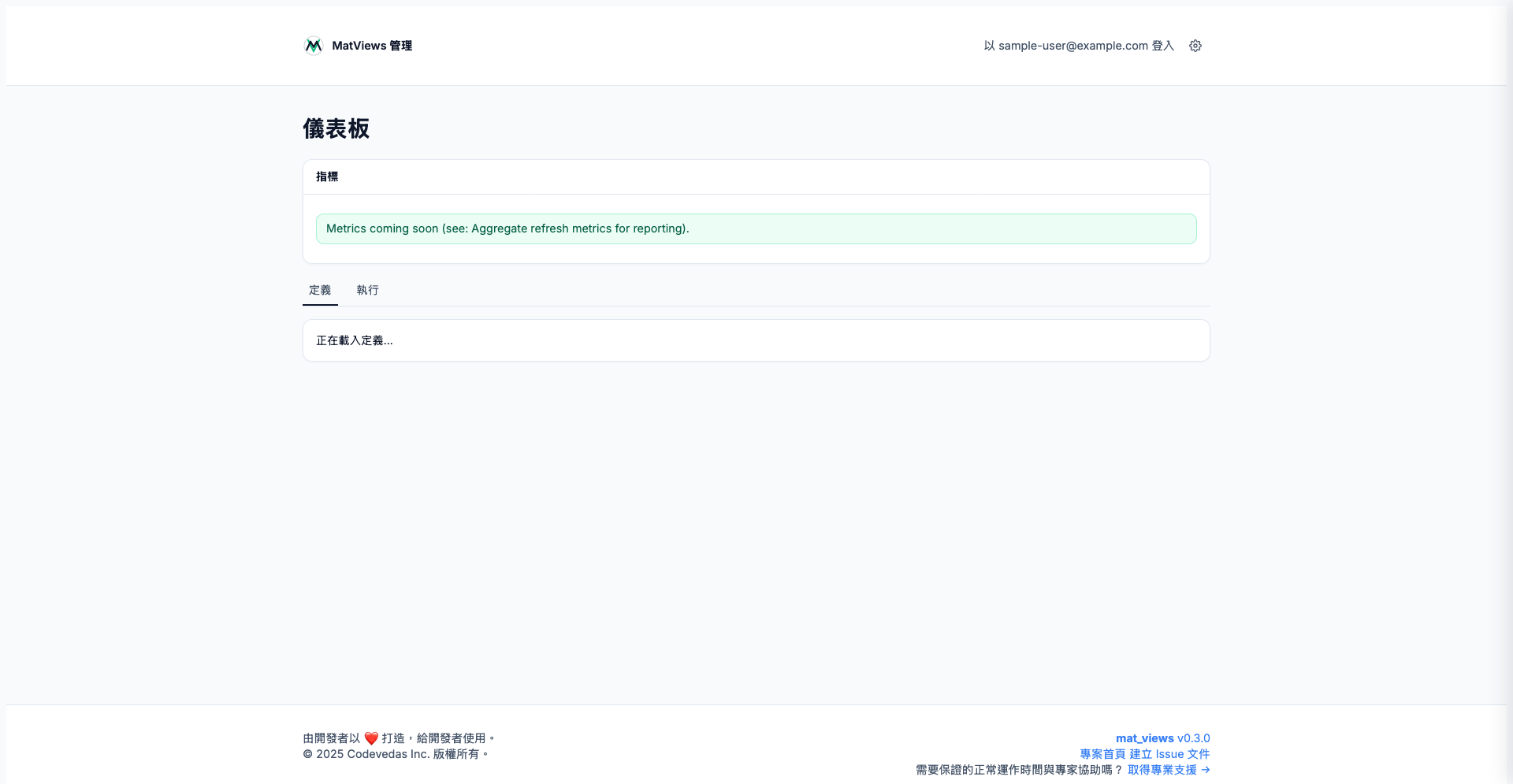Click the green Metrics coming soon banner
This screenshot has height=784, width=1513.
pos(756,229)
